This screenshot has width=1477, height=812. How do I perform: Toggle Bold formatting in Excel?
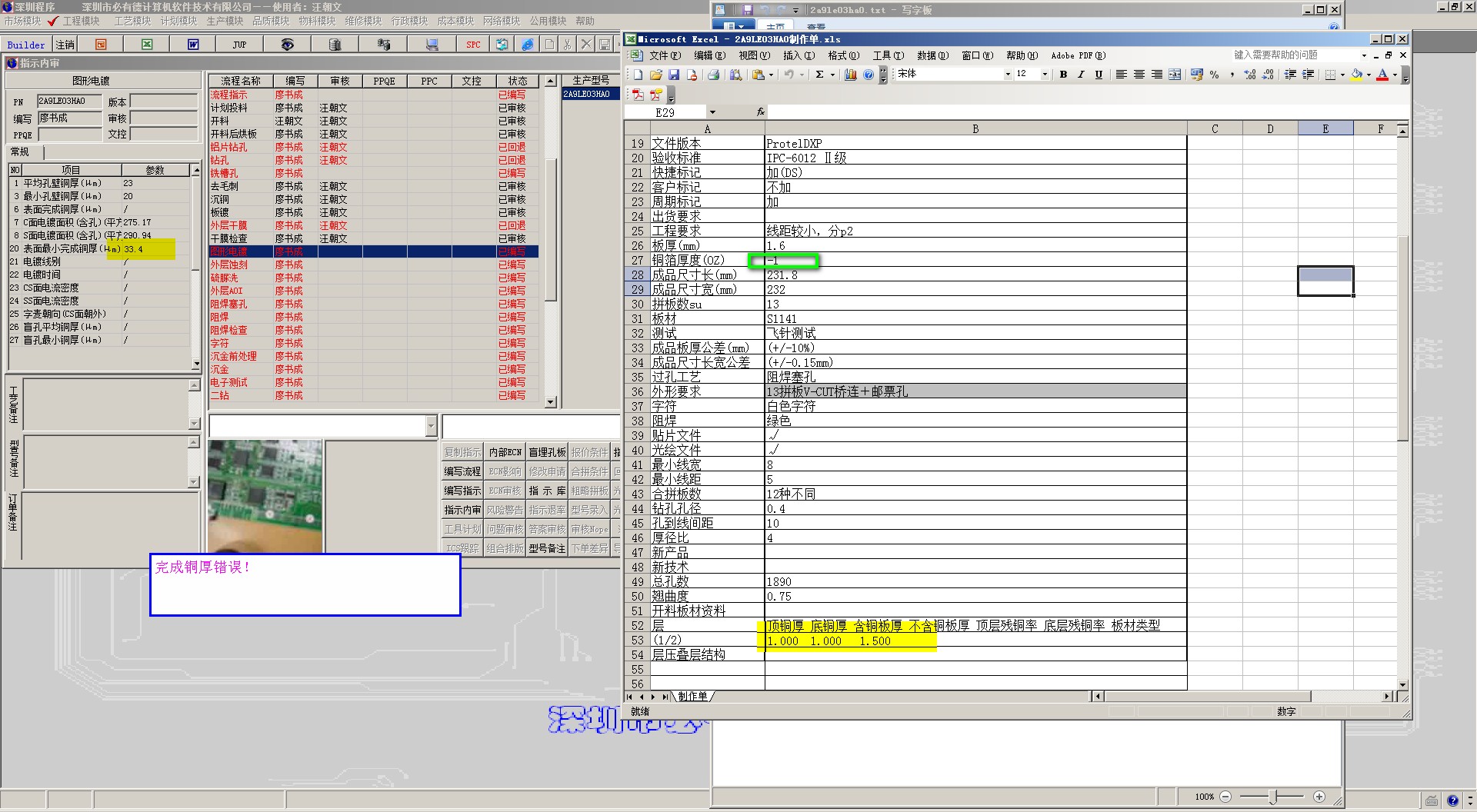pyautogui.click(x=1063, y=75)
